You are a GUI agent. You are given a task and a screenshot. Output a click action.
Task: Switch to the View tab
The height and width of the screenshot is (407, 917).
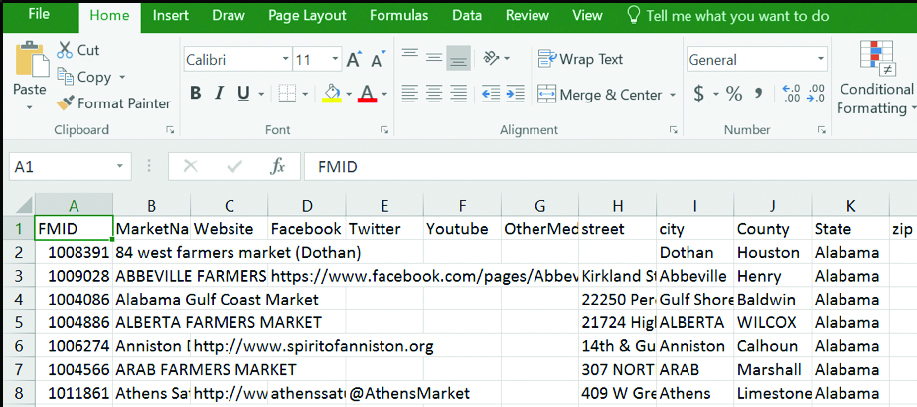tap(587, 16)
